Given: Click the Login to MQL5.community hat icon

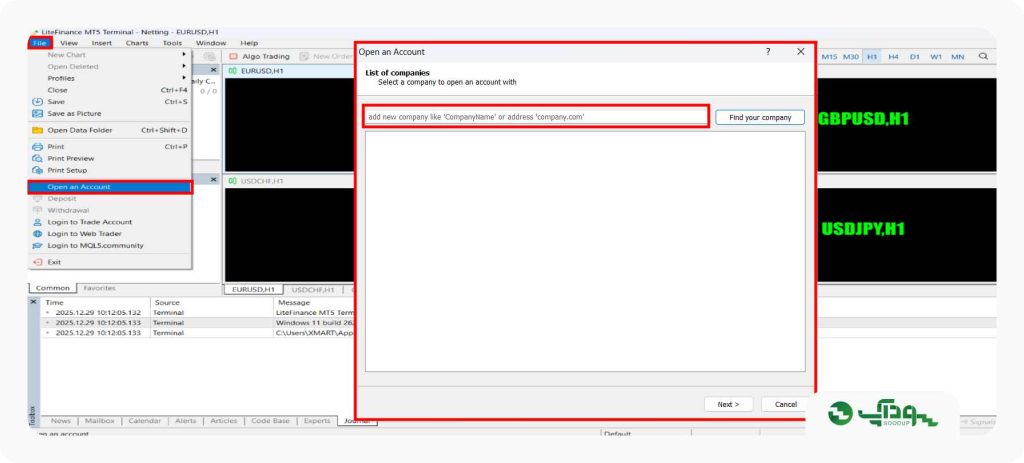Looking at the screenshot, I should [37, 246].
